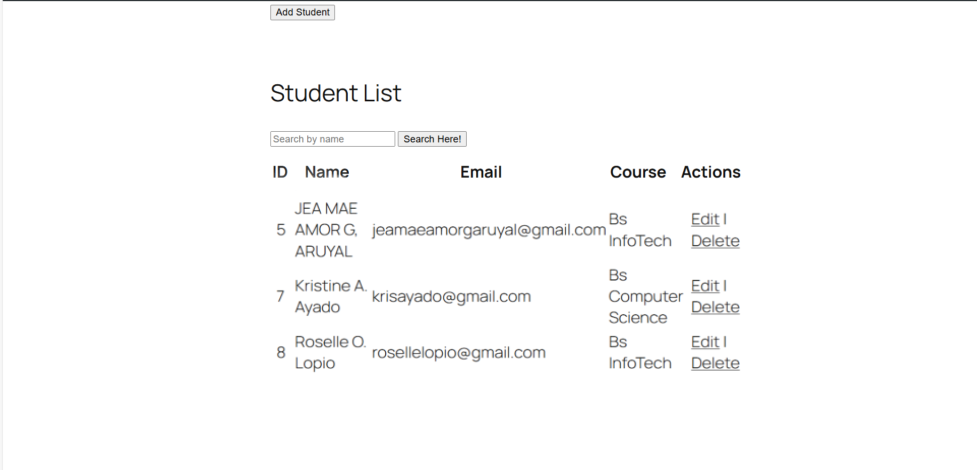The height and width of the screenshot is (470, 977).
Task: Select the Name column header
Action: coord(327,172)
